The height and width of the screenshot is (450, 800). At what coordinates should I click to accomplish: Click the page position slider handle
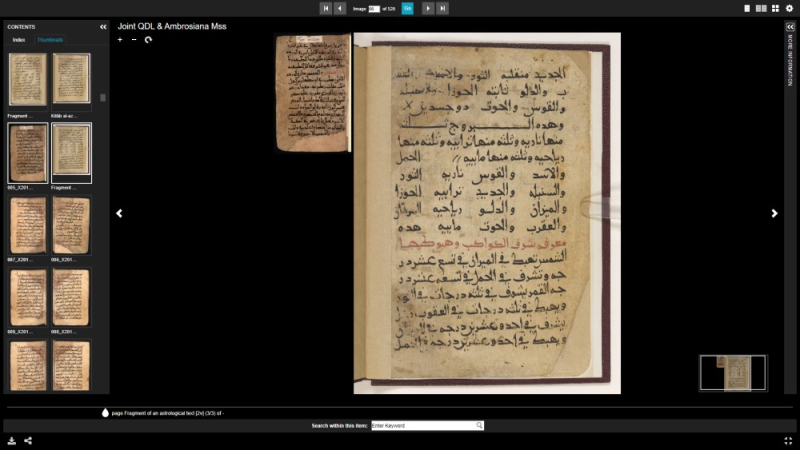(105, 412)
